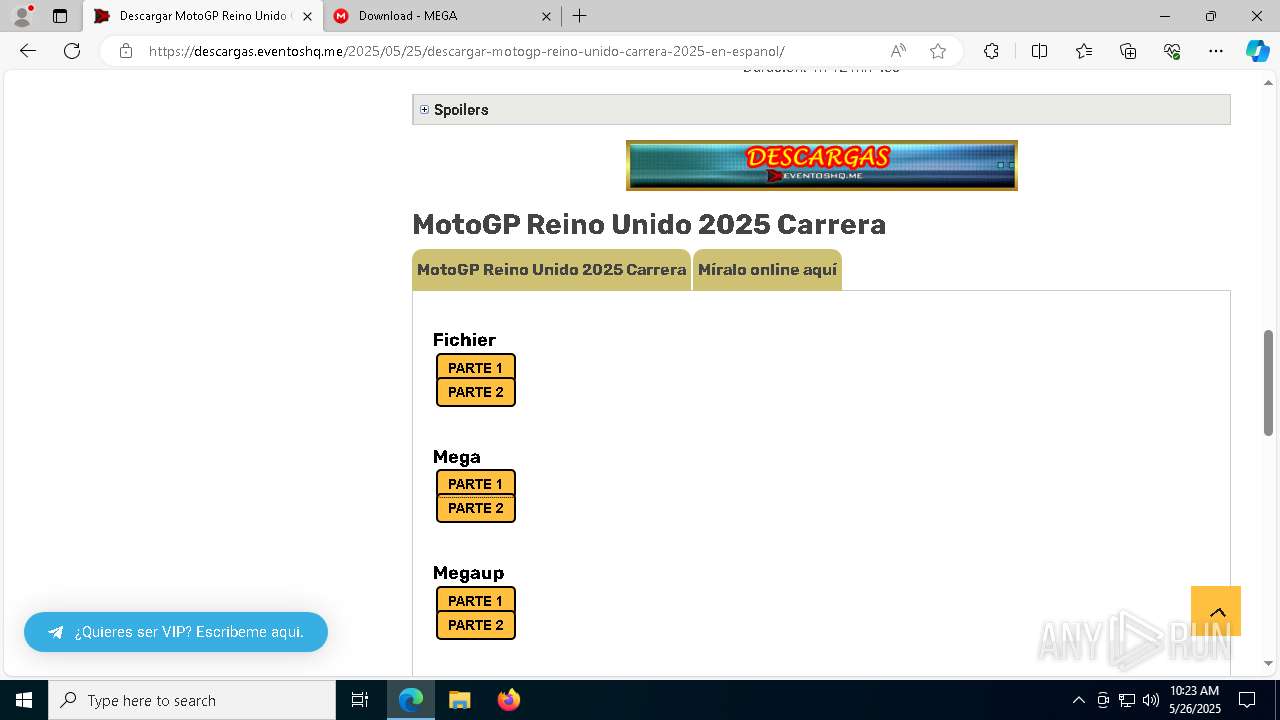The height and width of the screenshot is (720, 1280).
Task: Open Settings and more ellipsis
Action: (1216, 51)
